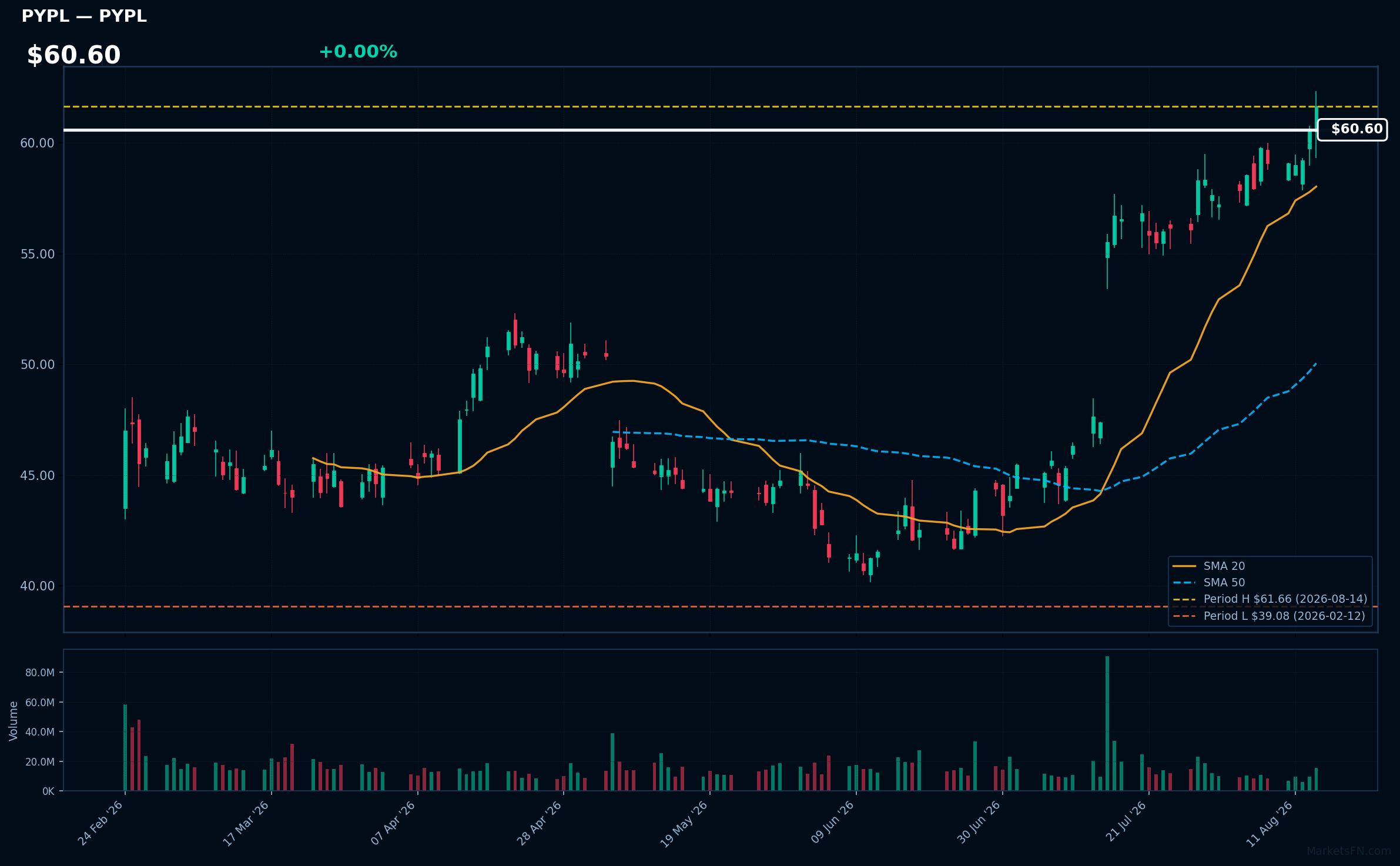Click the PYPL — PYPL chart title
1400x866 pixels.
point(84,16)
